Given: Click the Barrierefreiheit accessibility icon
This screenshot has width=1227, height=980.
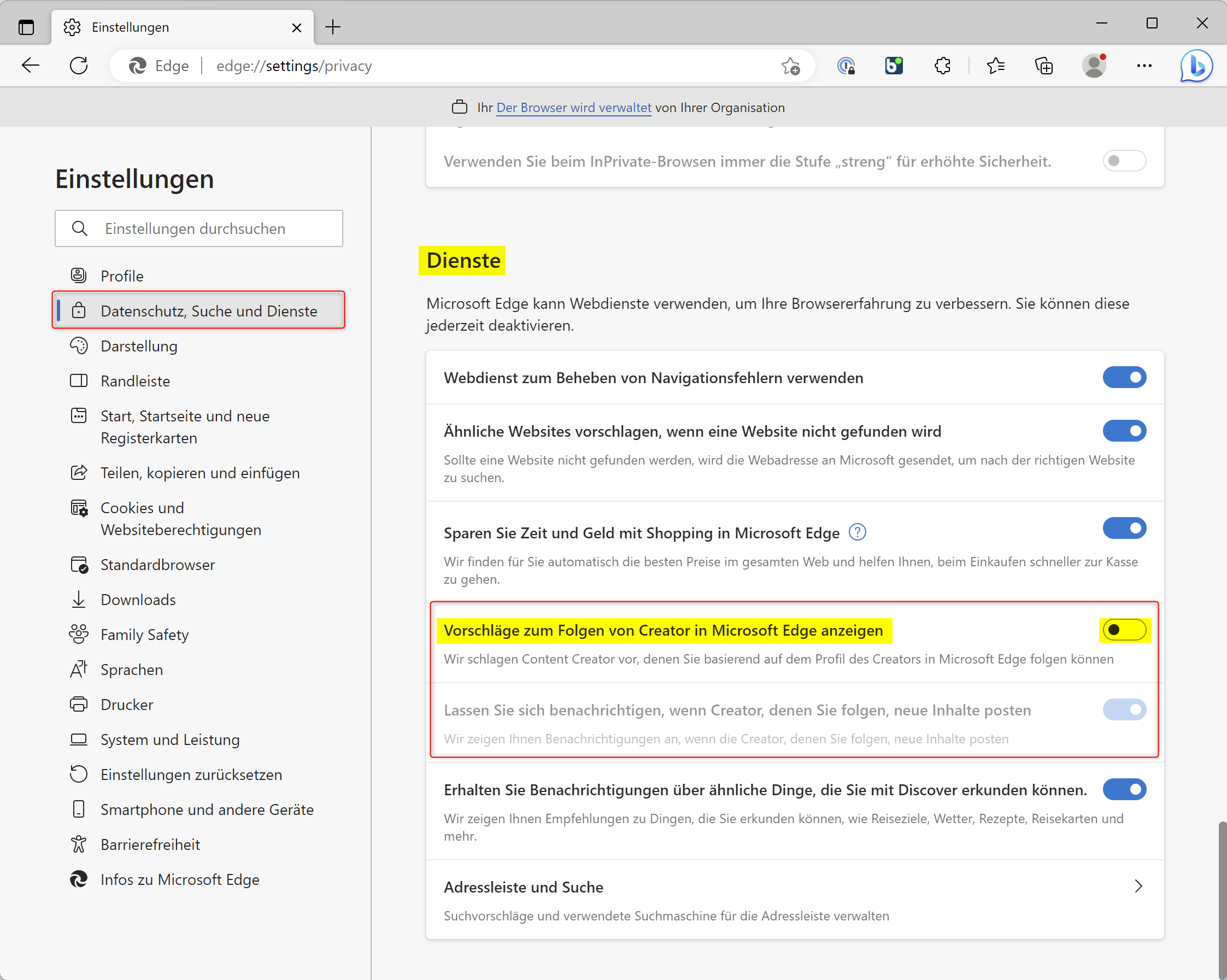Looking at the screenshot, I should pos(79,844).
